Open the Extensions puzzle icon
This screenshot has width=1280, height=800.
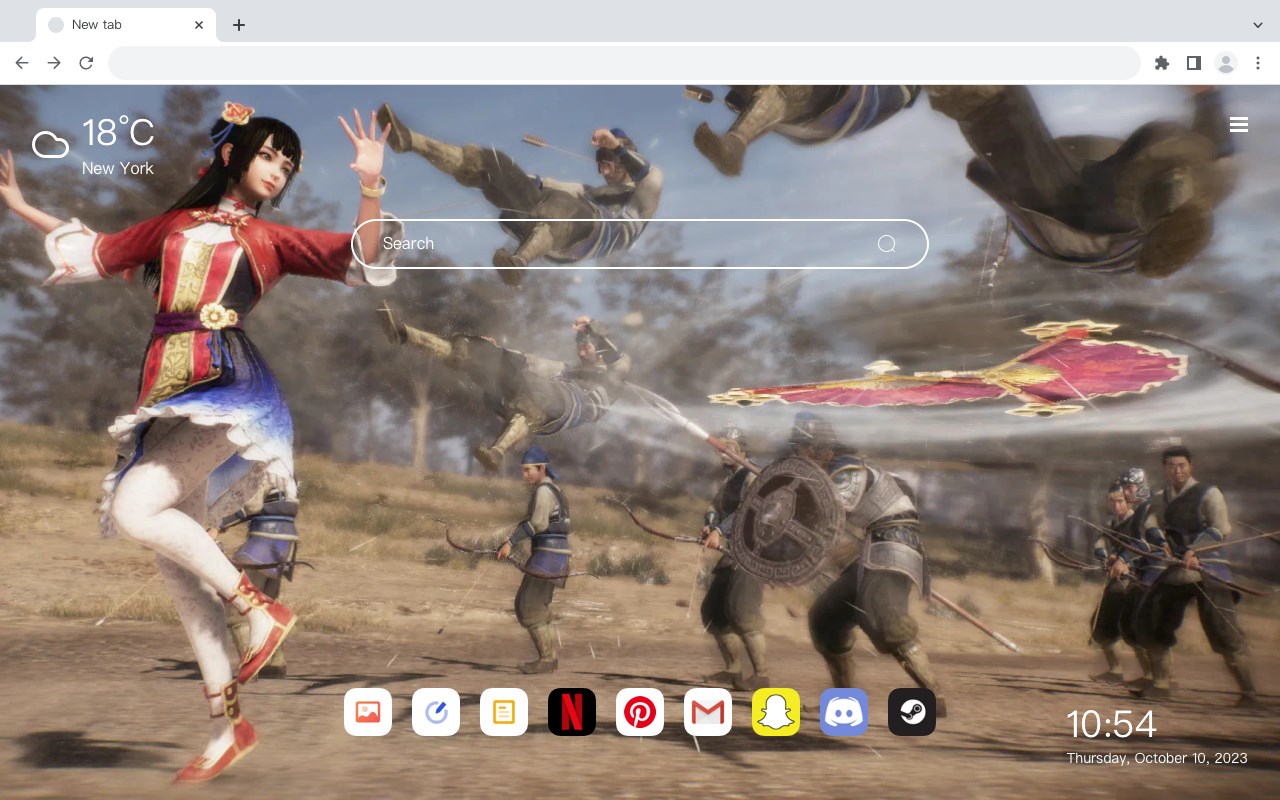(x=1161, y=63)
